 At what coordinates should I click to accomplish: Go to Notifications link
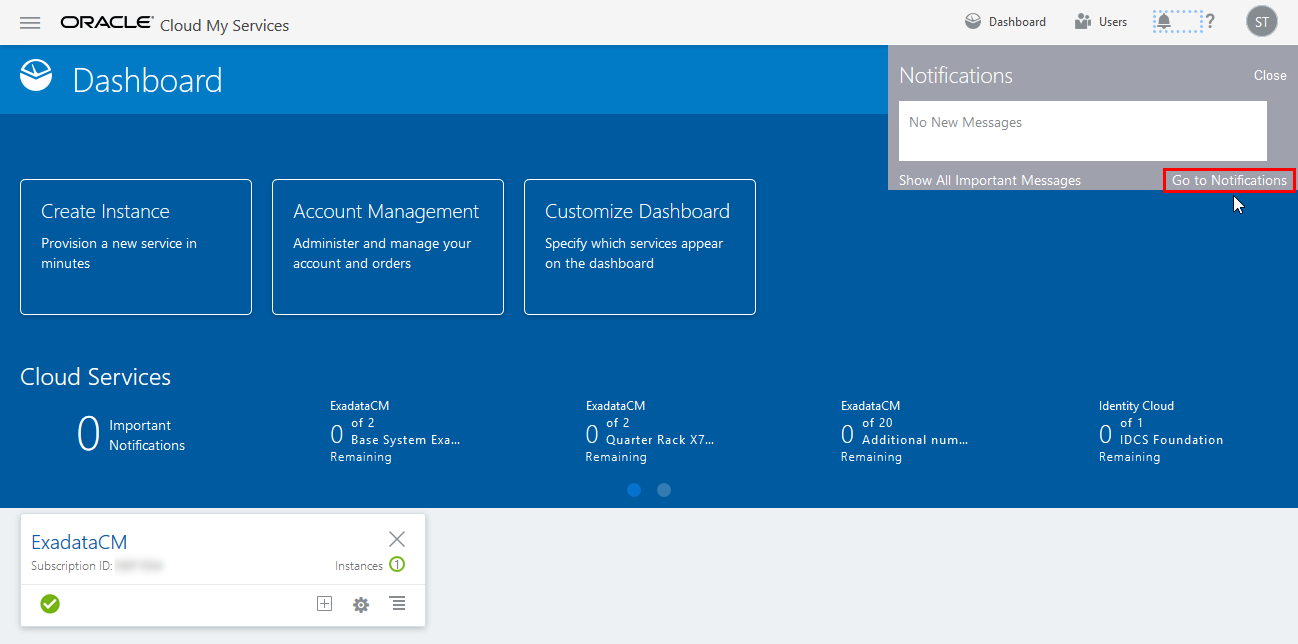[1229, 180]
